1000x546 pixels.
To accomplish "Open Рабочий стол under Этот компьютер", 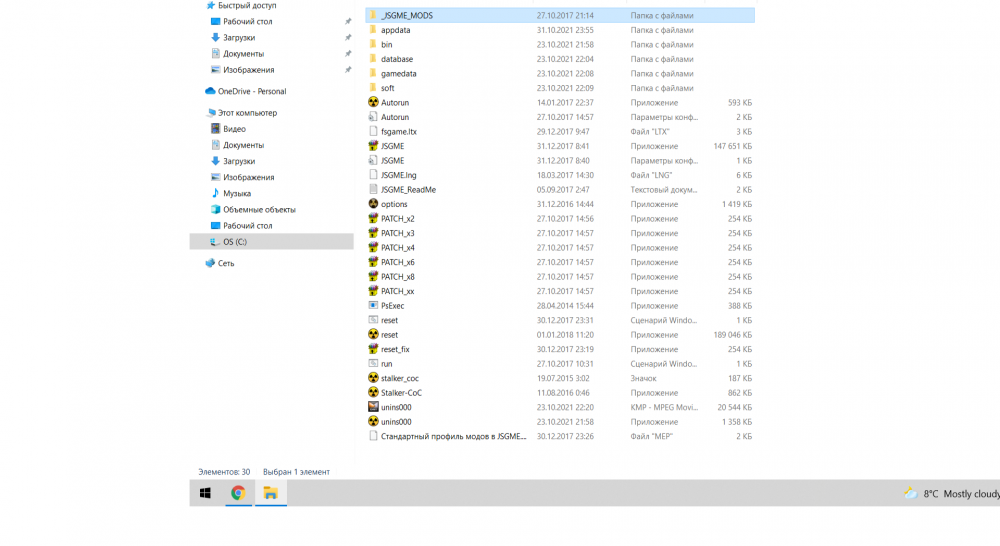I will coord(247,225).
